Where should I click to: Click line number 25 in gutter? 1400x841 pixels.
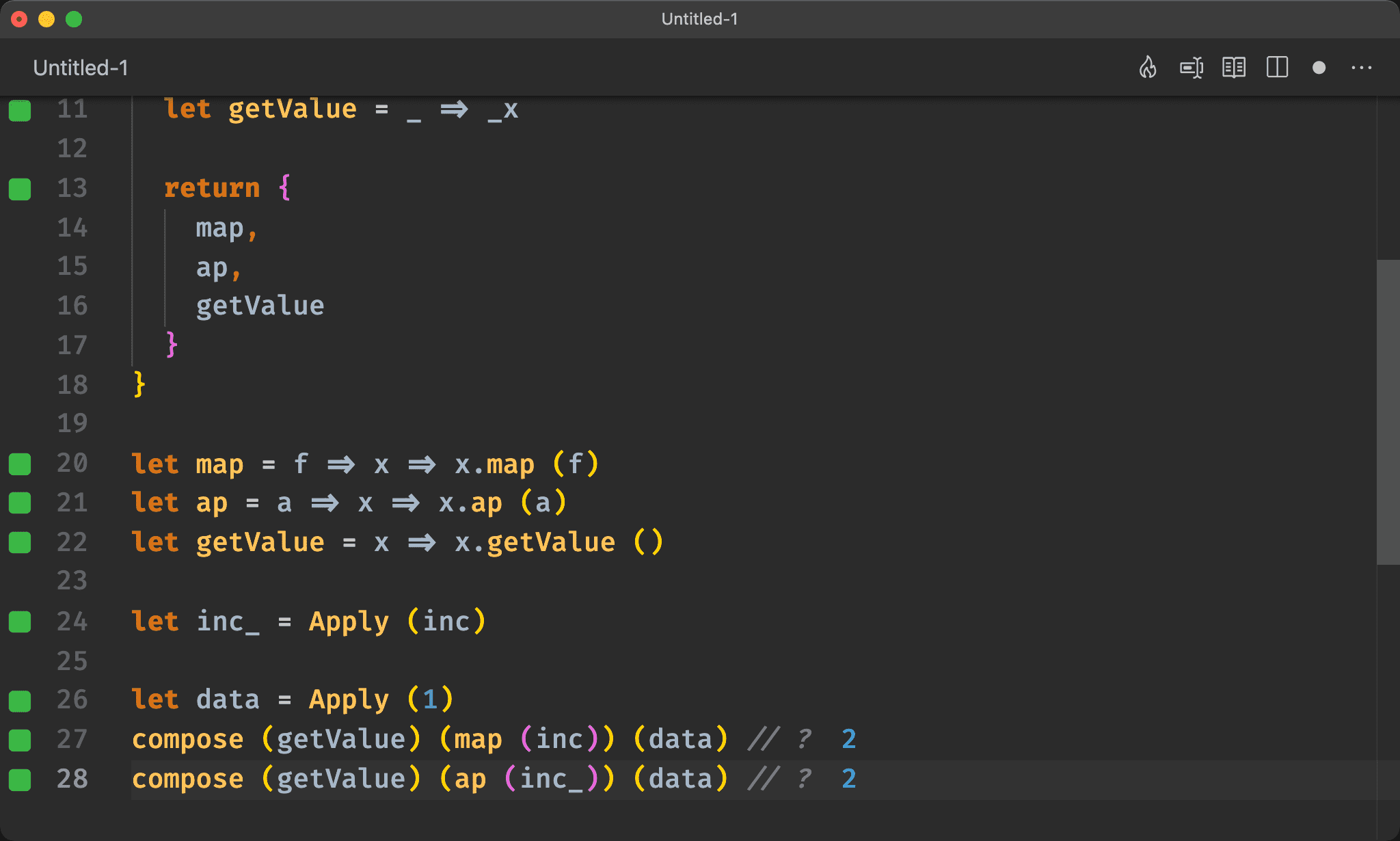pyautogui.click(x=72, y=661)
